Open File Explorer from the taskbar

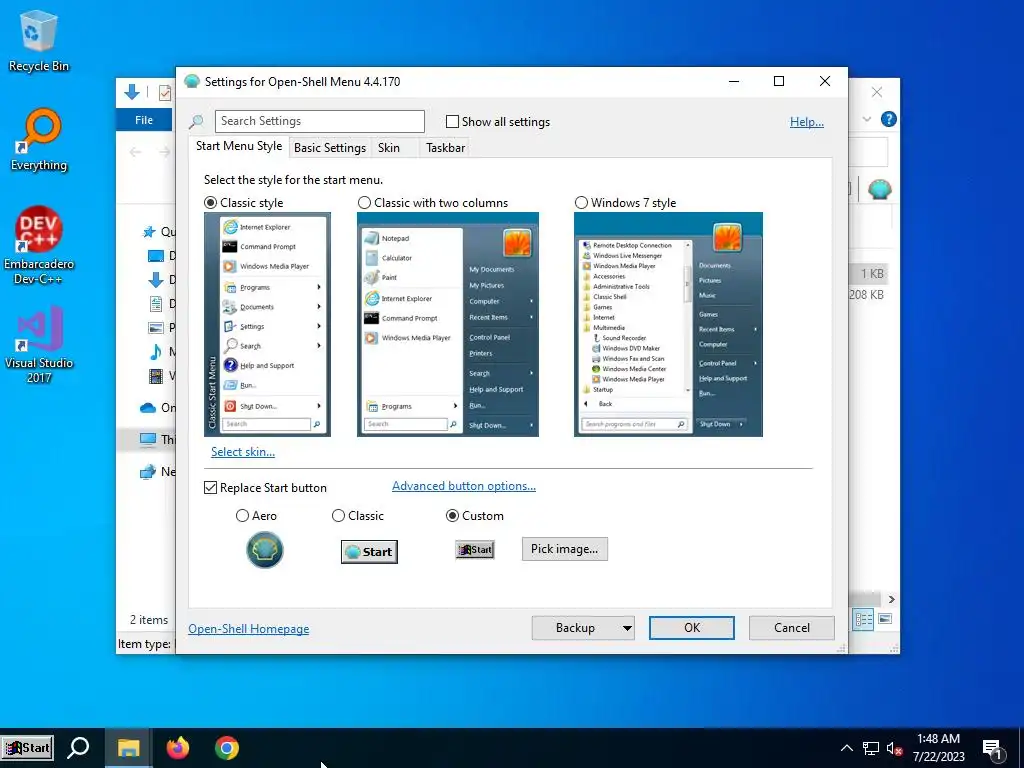click(129, 748)
